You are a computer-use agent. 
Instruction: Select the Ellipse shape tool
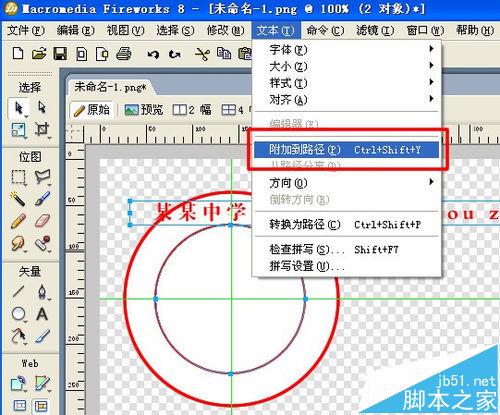pos(19,314)
